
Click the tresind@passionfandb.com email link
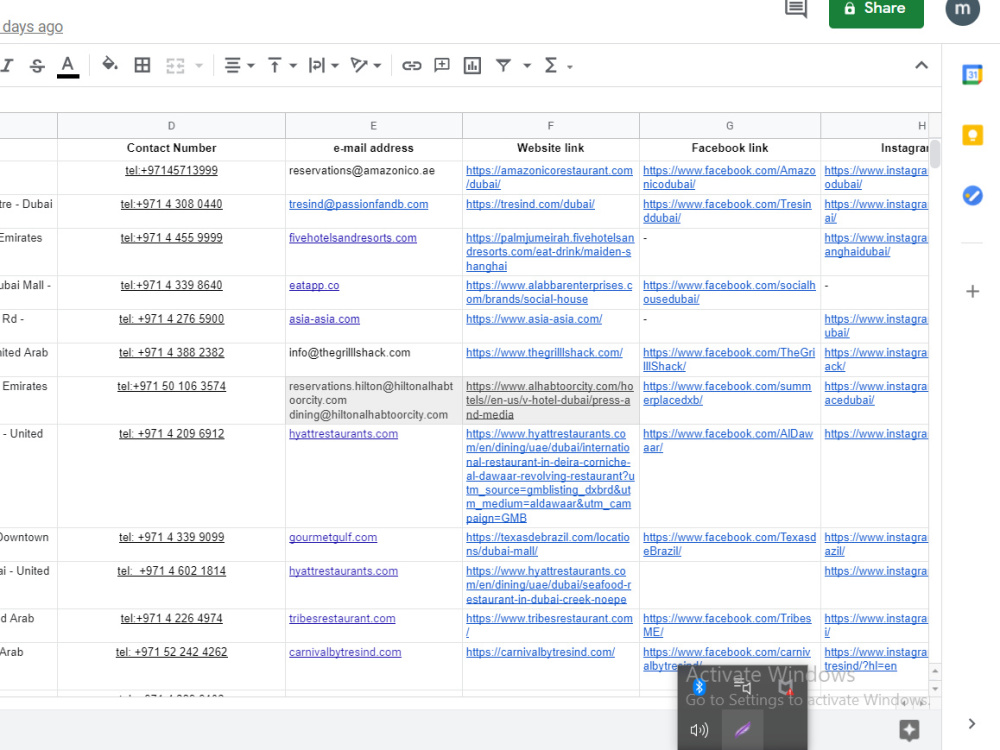pyautogui.click(x=358, y=204)
